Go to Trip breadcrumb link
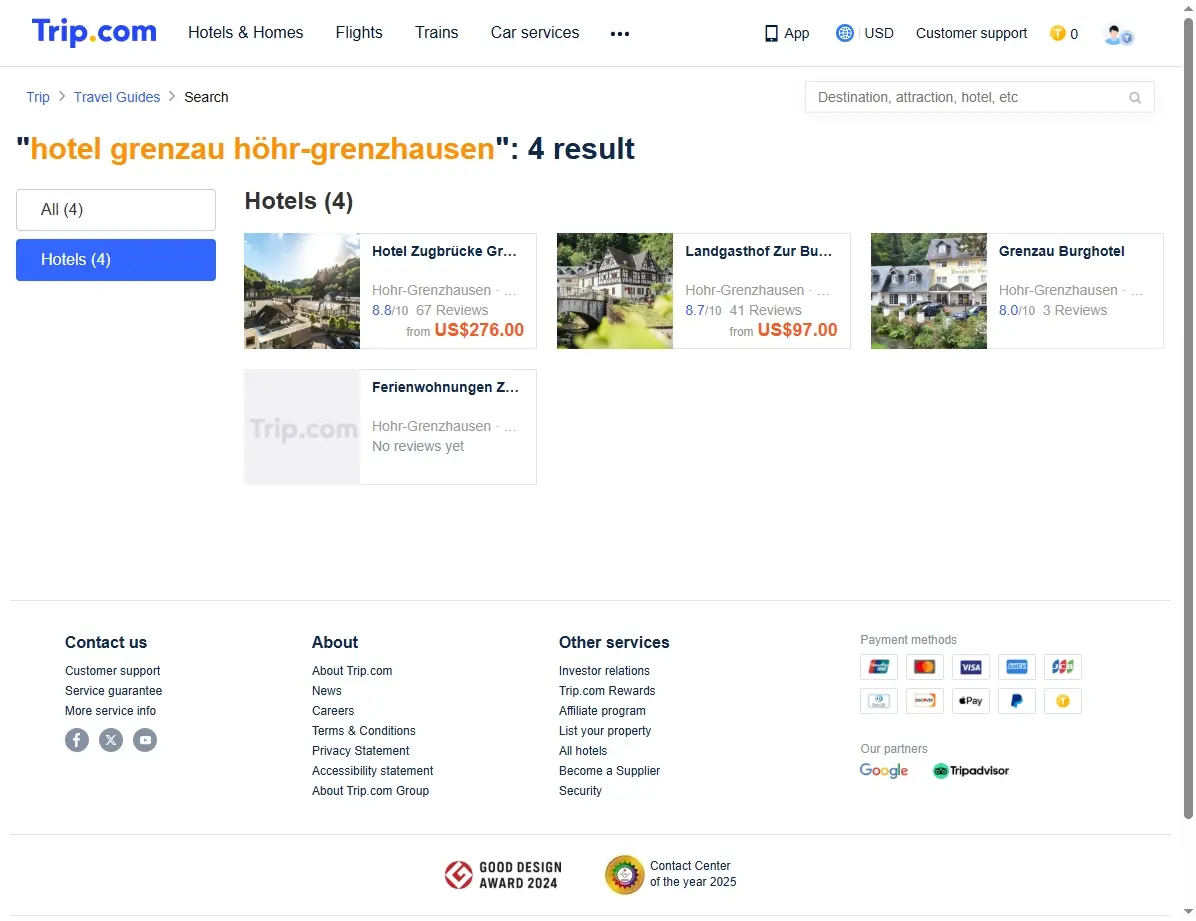1196x921 pixels. pyautogui.click(x=37, y=97)
